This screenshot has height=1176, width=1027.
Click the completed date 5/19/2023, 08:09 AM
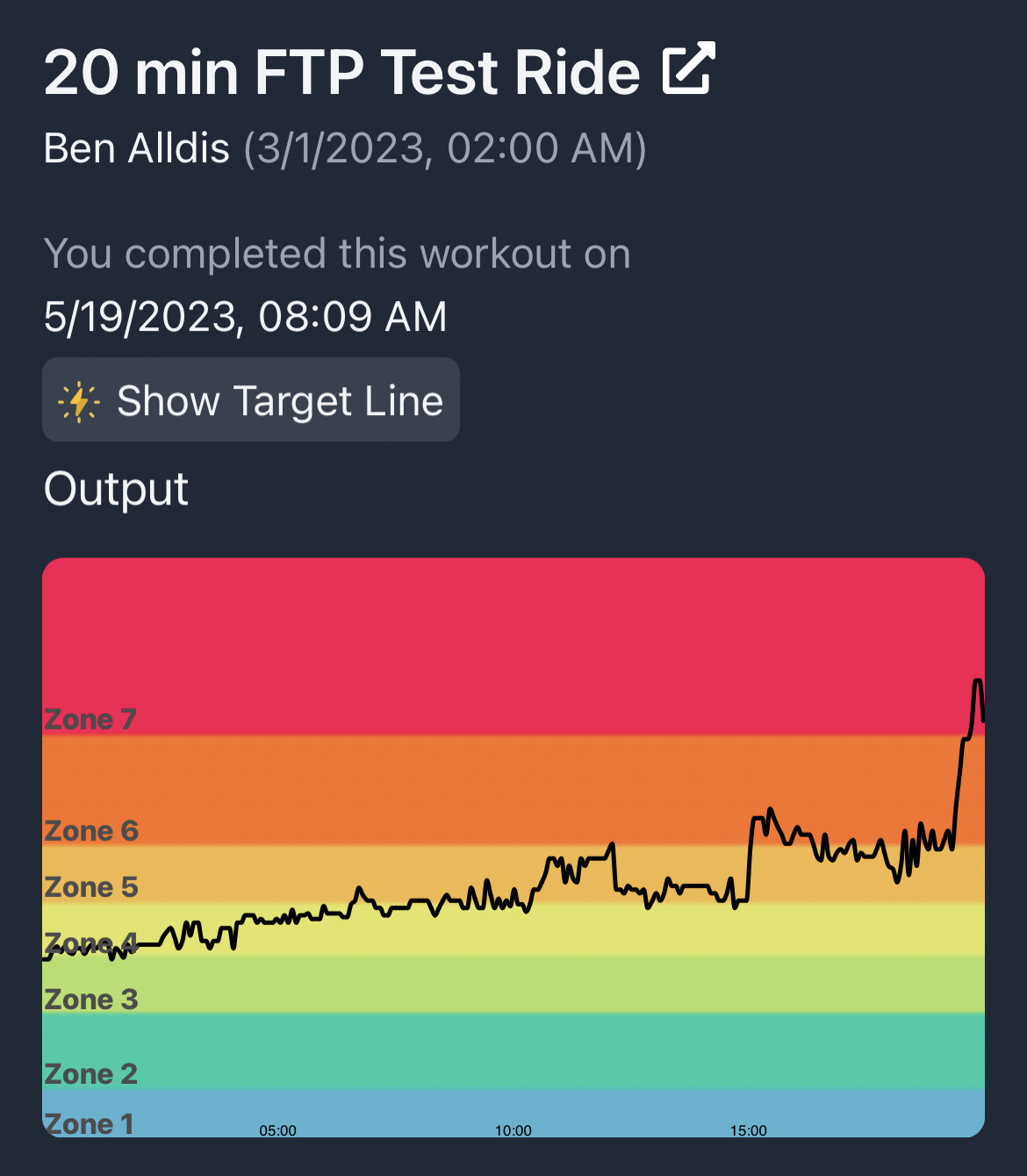pyautogui.click(x=246, y=317)
